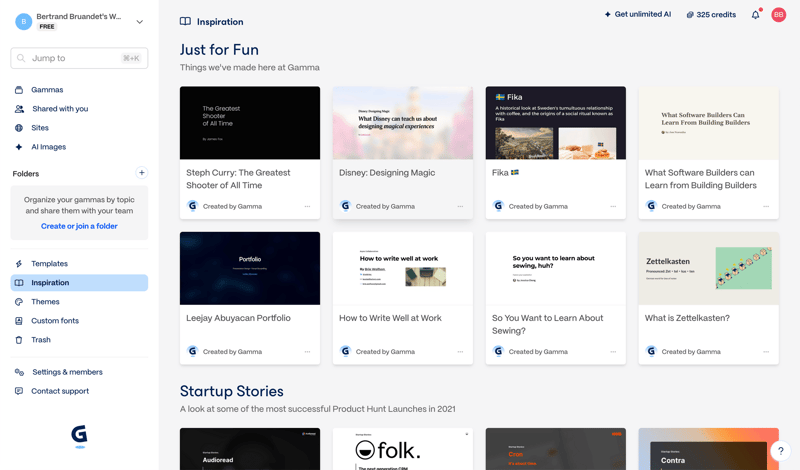Click the BB user avatar
Image resolution: width=800 pixels, height=470 pixels.
coord(778,15)
